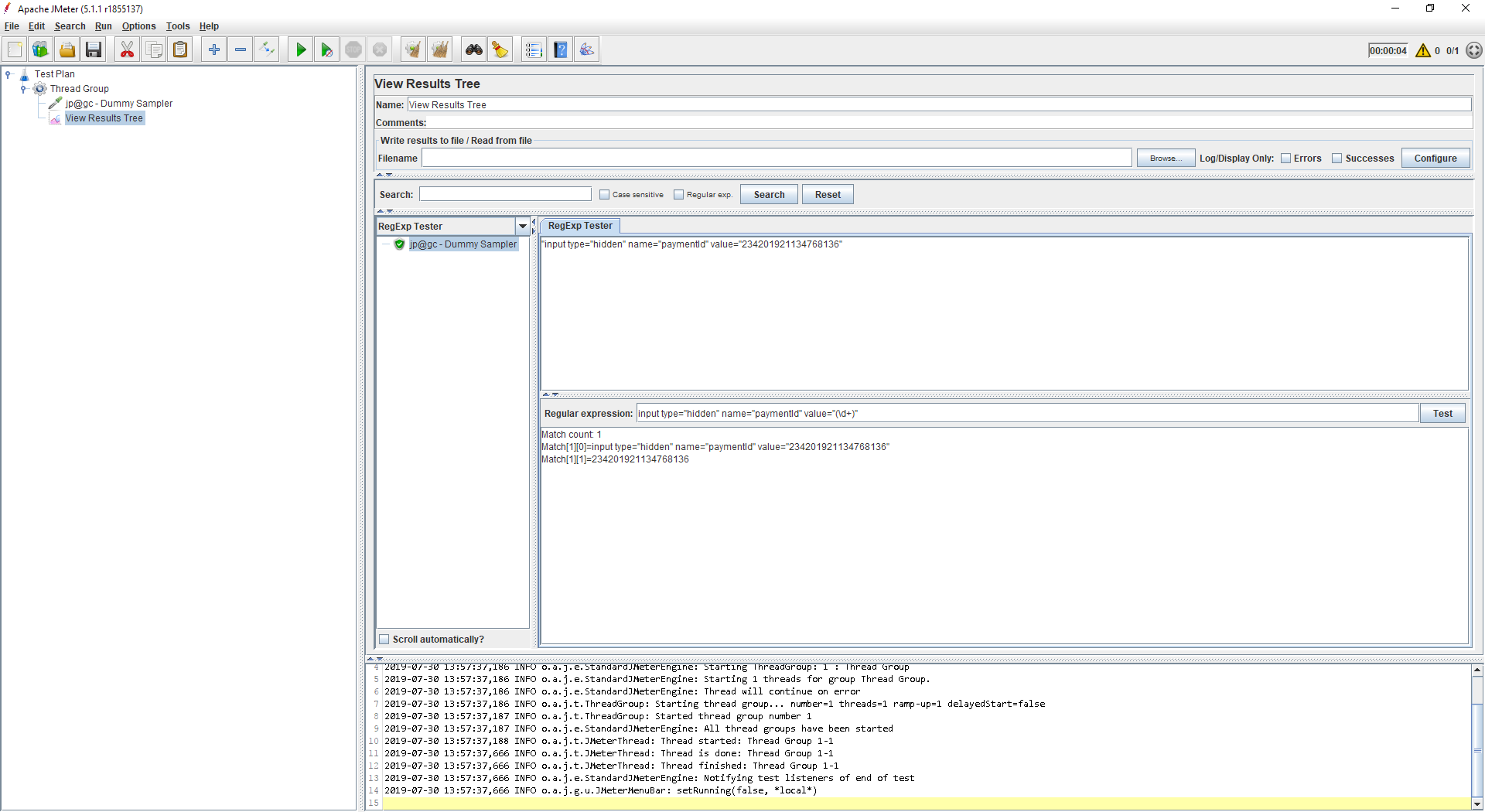Click the Test regex button
The width and height of the screenshot is (1485, 812).
1442,414
